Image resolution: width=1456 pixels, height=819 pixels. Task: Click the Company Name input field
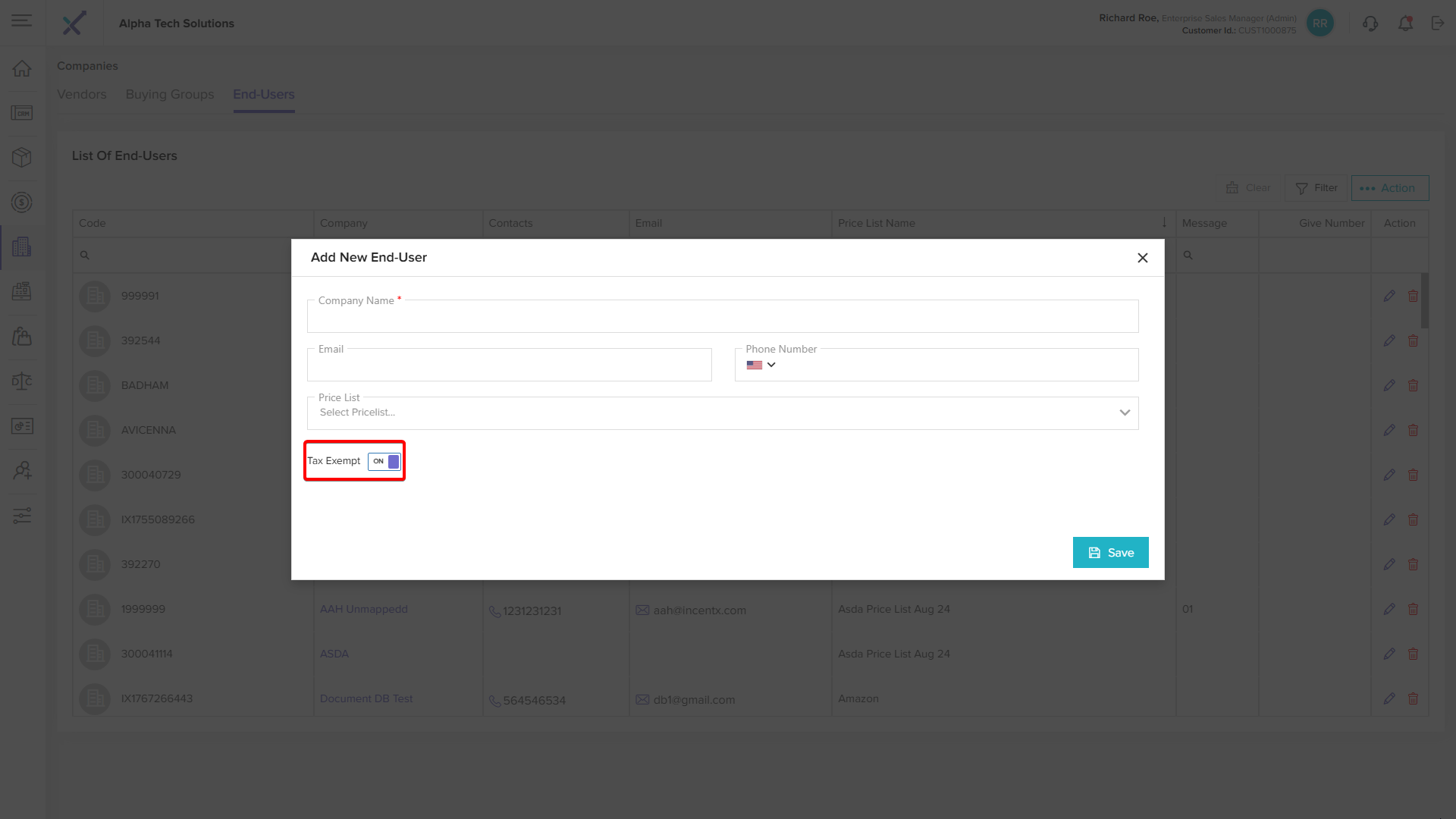click(722, 318)
